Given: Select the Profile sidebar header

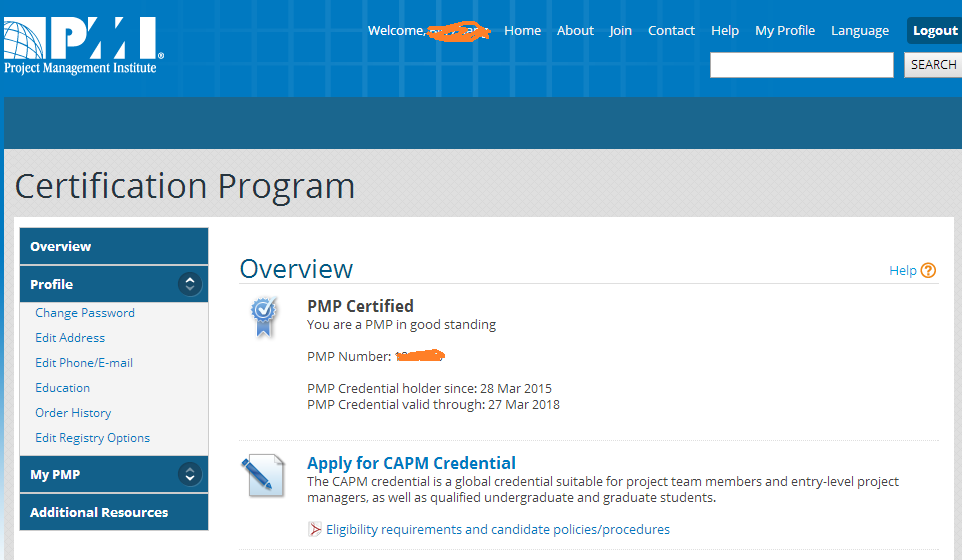Looking at the screenshot, I should [114, 285].
